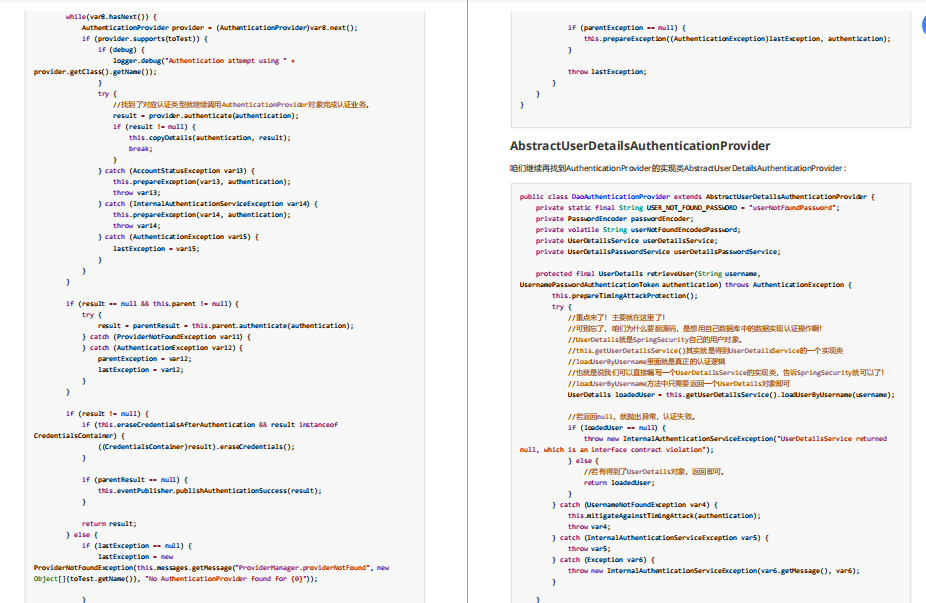
Task: Click the copyDetails(authentication, result) line
Action: tap(210, 138)
